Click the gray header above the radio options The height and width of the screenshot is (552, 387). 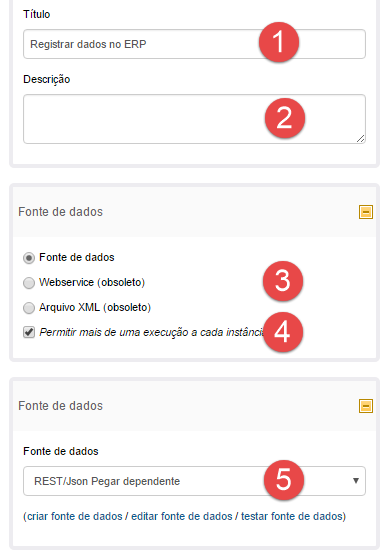[x=194, y=212]
